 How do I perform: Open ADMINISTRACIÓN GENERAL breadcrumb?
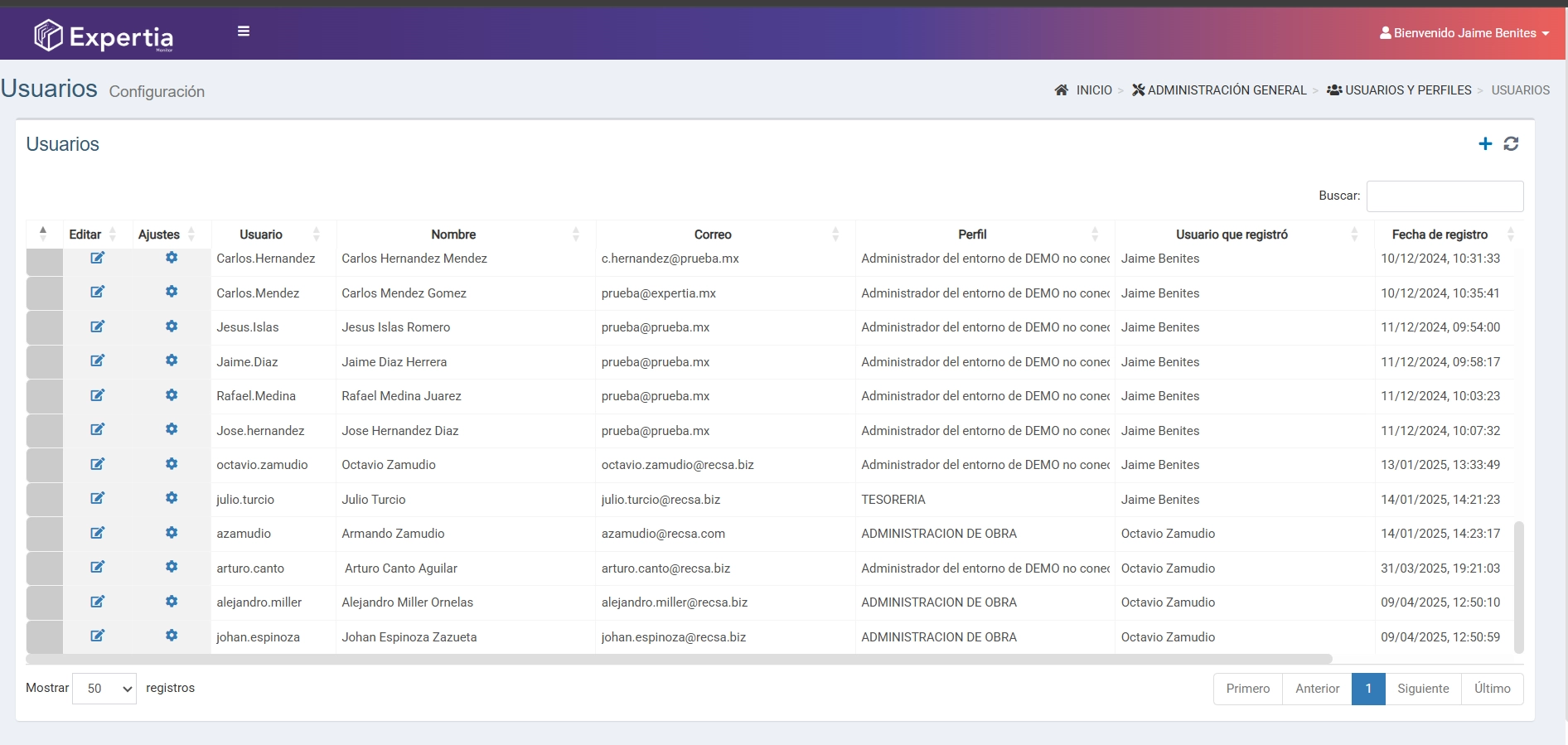(1219, 90)
